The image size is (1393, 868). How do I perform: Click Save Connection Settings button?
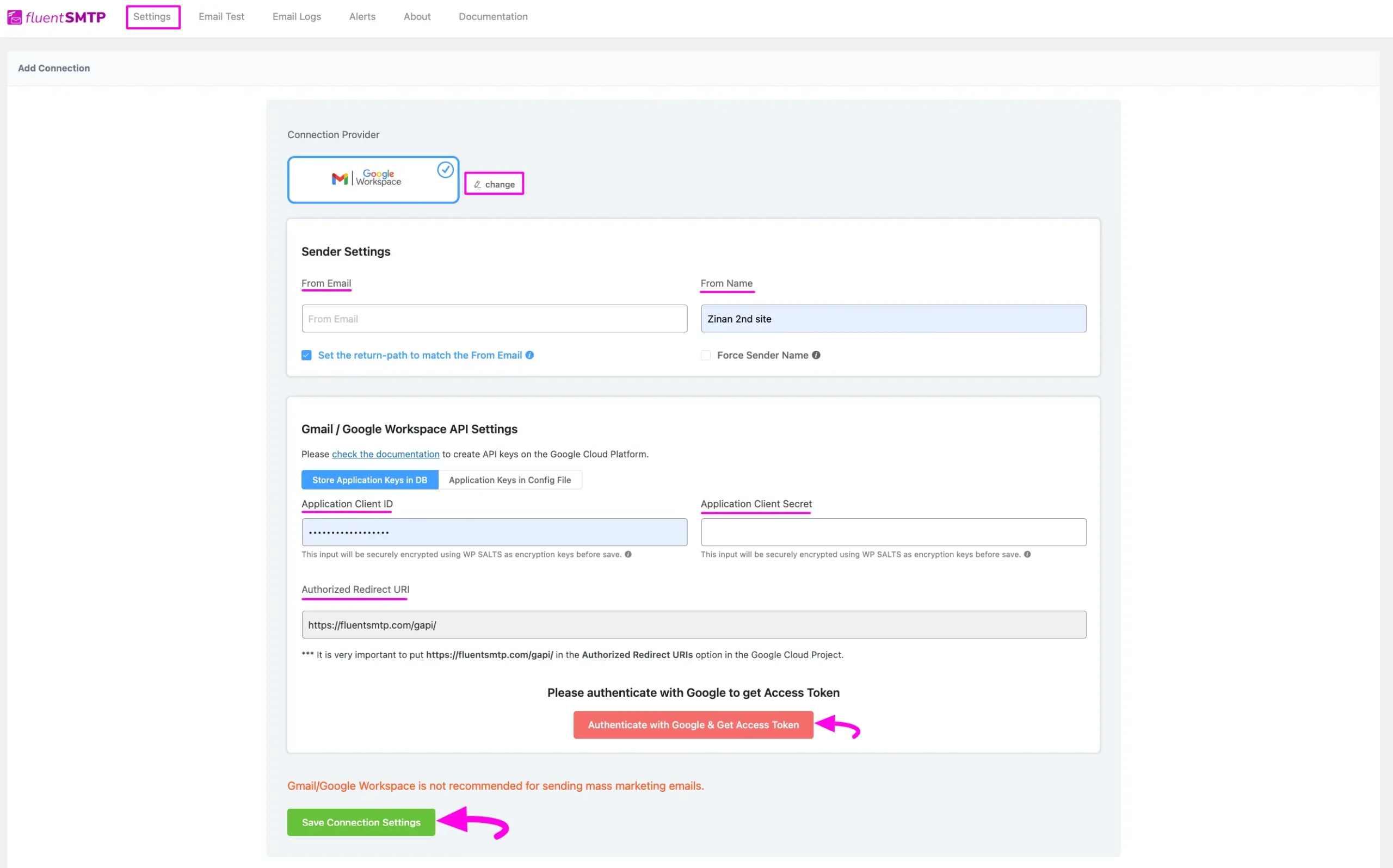[x=361, y=822]
